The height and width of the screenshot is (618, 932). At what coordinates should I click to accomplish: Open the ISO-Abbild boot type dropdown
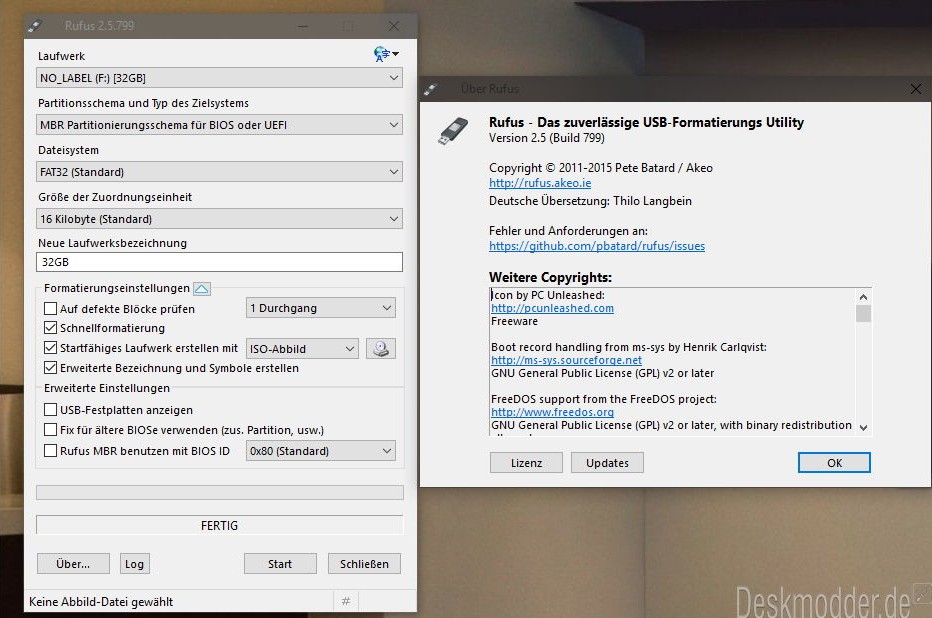tap(303, 349)
